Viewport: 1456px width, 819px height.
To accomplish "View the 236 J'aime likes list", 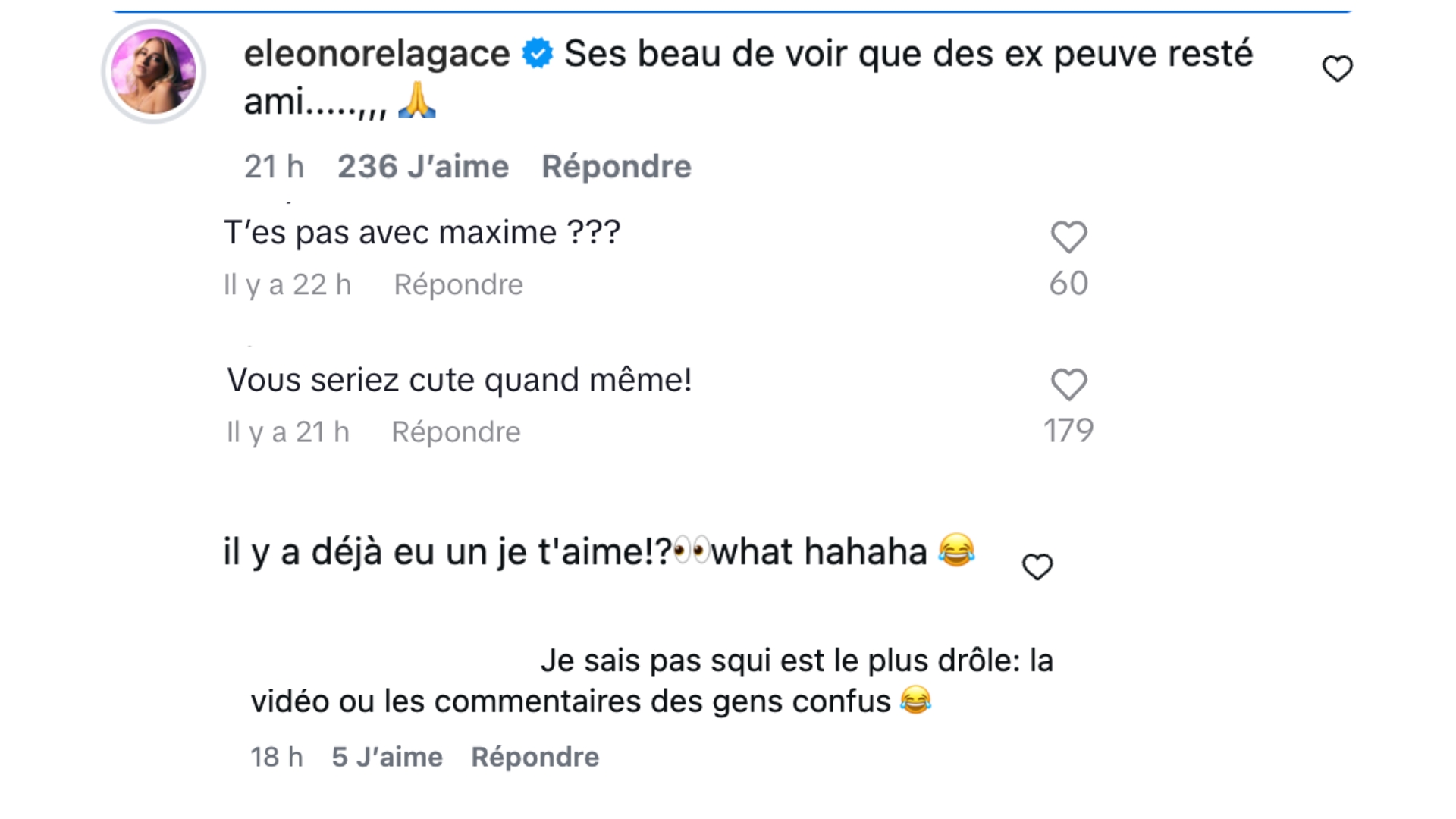I will pyautogui.click(x=423, y=167).
